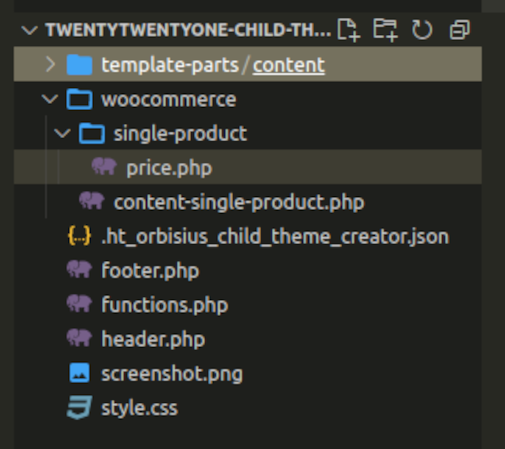The image size is (505, 449).
Task: Refresh the Explorer file tree
Action: 422,30
